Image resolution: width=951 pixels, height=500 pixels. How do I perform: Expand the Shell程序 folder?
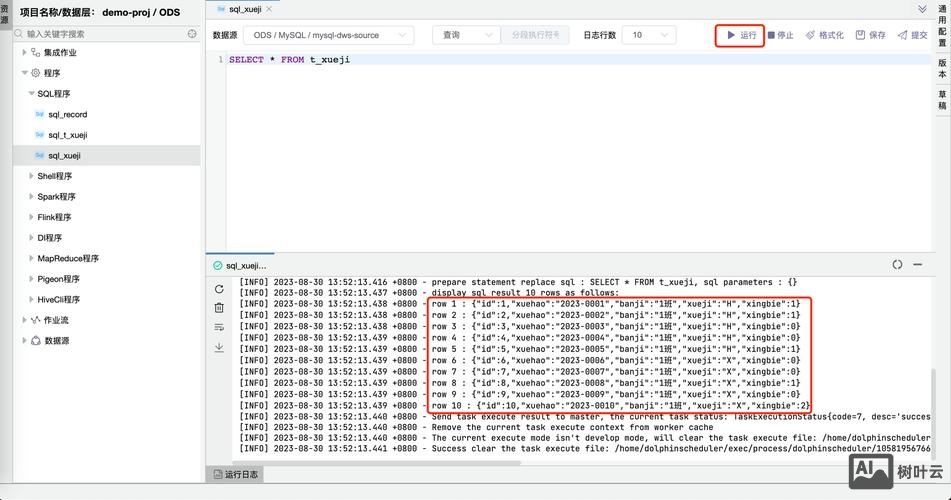[32, 176]
